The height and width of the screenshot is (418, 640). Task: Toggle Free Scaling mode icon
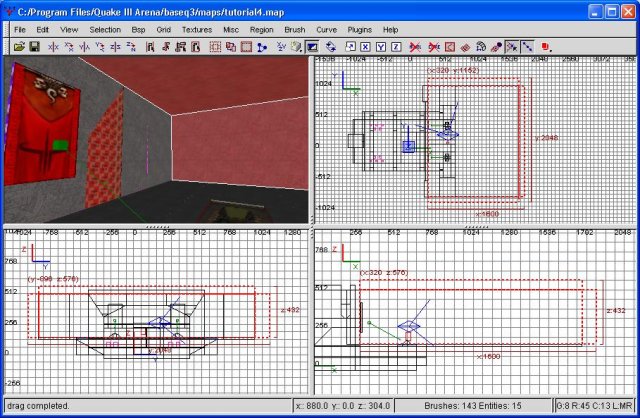pos(350,47)
